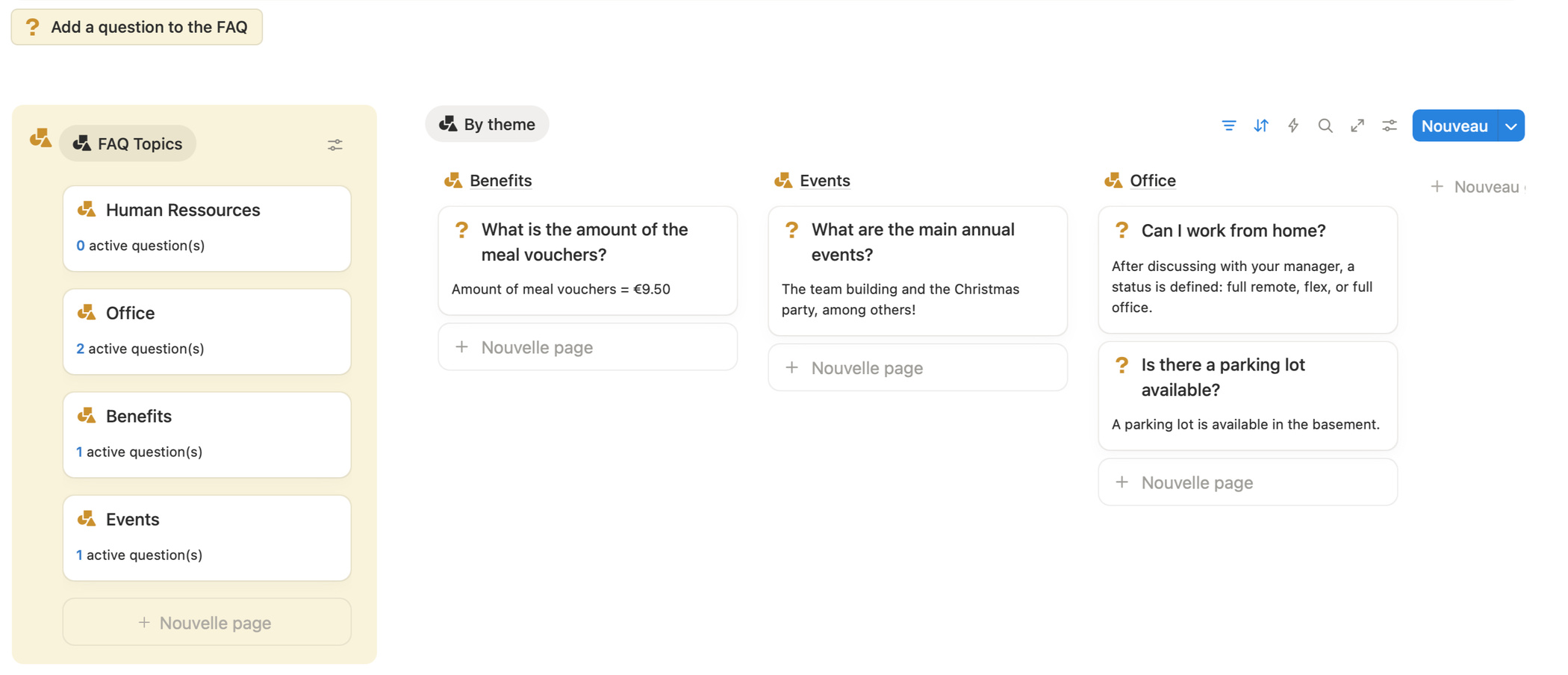Image resolution: width=1568 pixels, height=675 pixels.
Task: Click Nouvelle page in the FAQ Topics panel
Action: coord(206,622)
